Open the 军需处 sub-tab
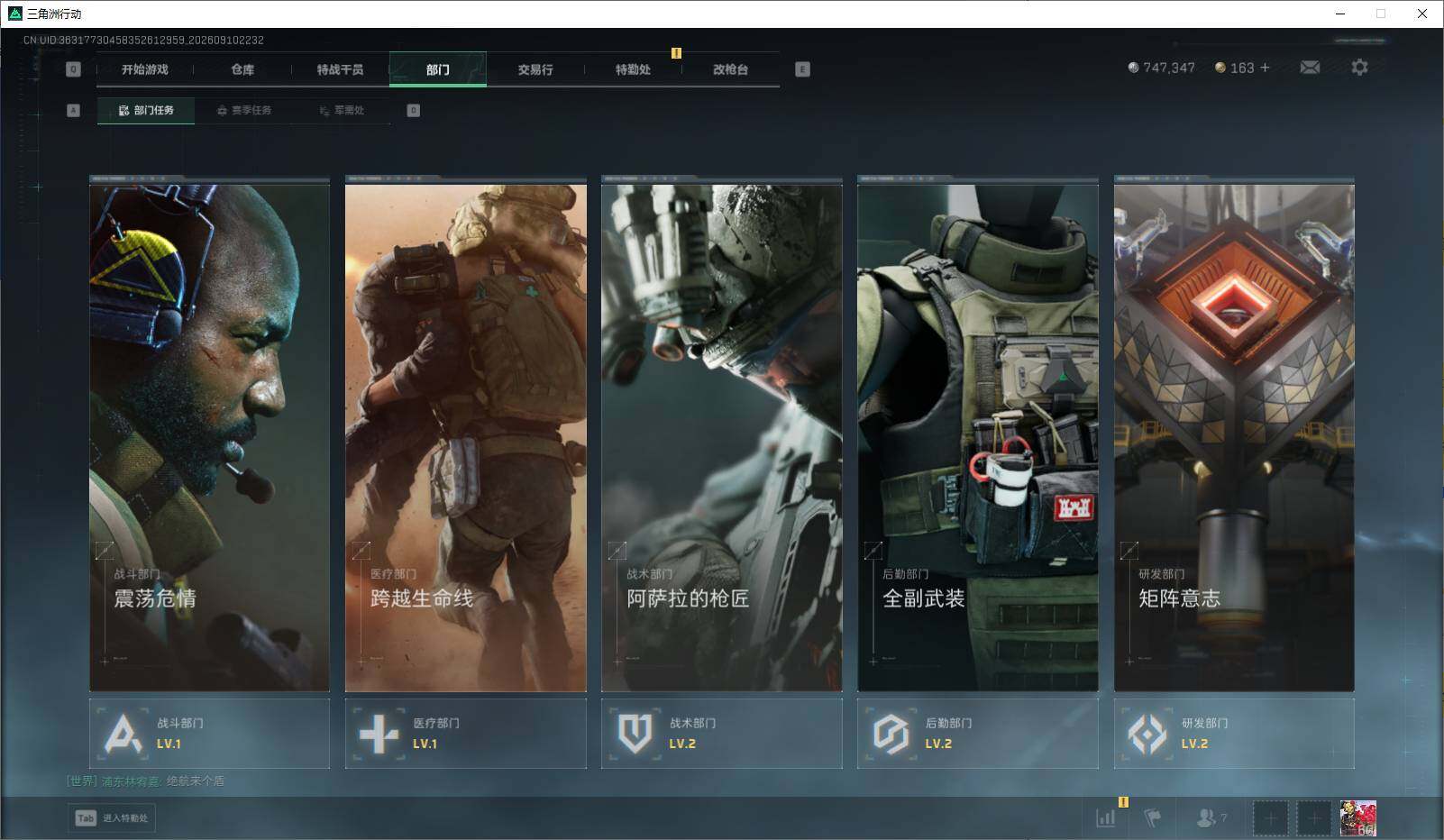Viewport: 1444px width, 840px height. click(x=342, y=110)
